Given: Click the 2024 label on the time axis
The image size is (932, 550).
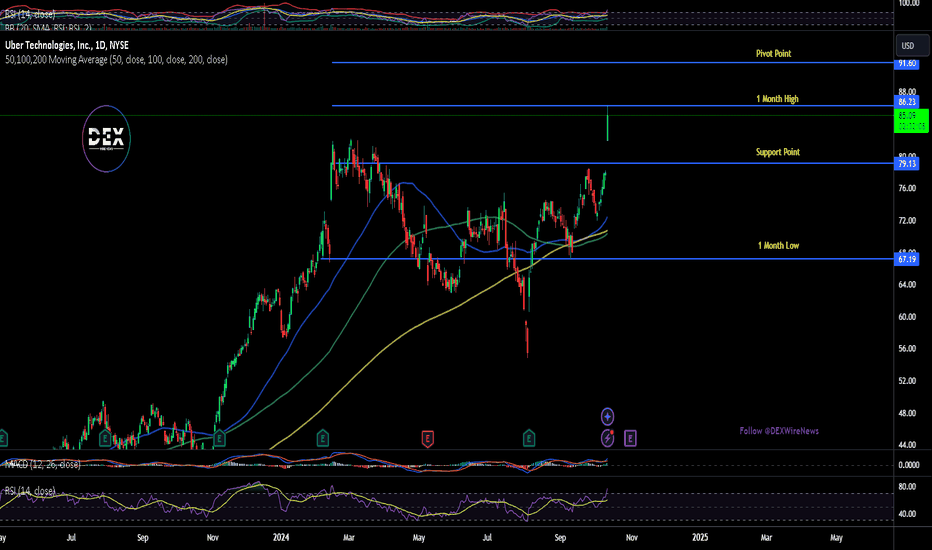Looking at the screenshot, I should point(281,538).
